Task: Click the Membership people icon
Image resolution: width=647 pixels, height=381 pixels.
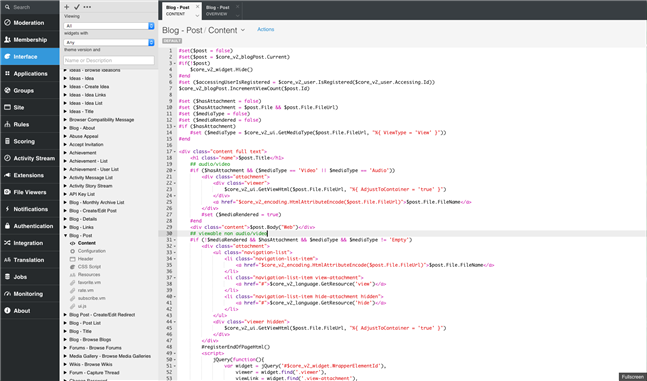Action: click(x=7, y=40)
